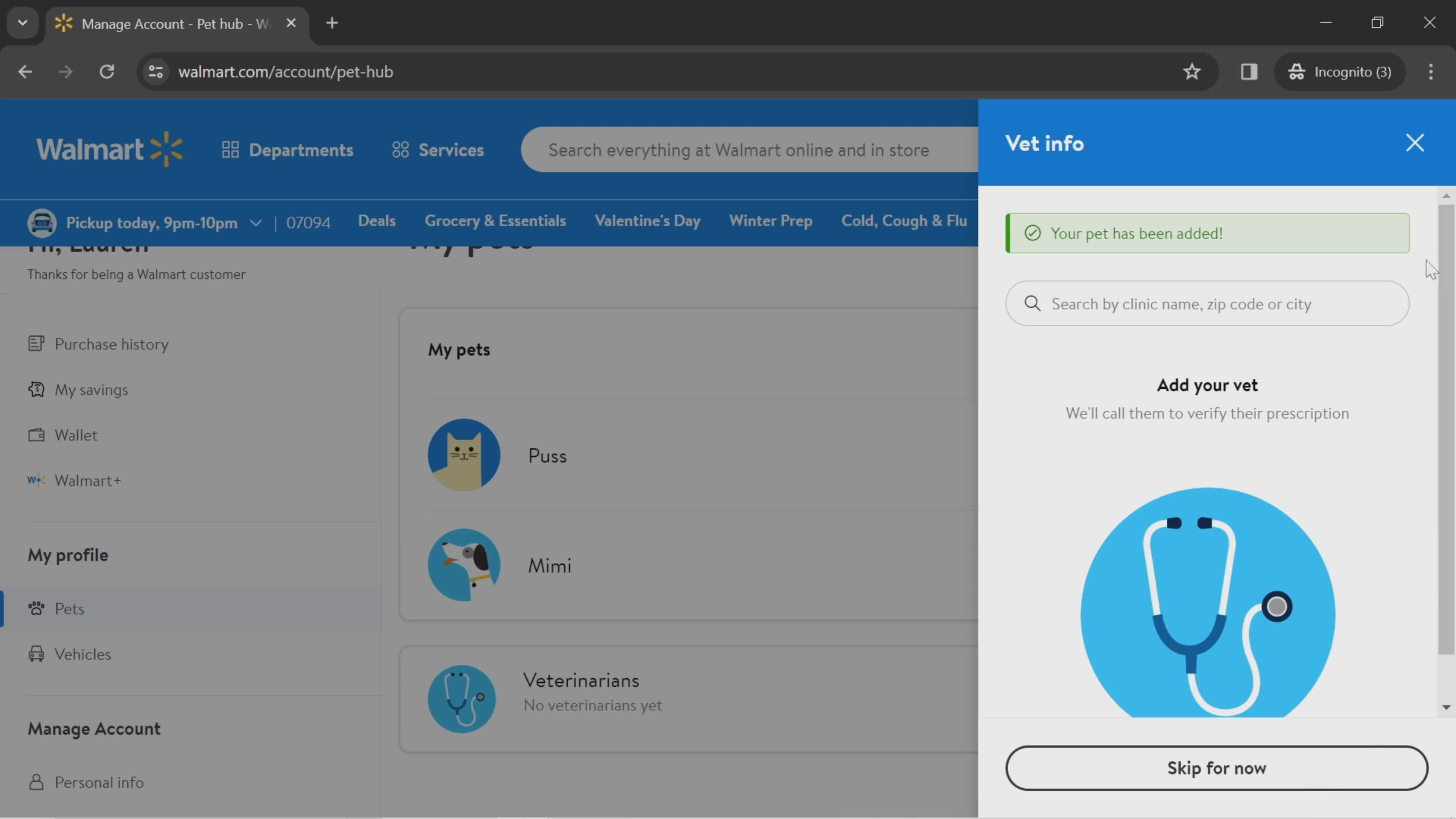Click Puss cat avatar
The width and height of the screenshot is (1456, 819).
(463, 455)
